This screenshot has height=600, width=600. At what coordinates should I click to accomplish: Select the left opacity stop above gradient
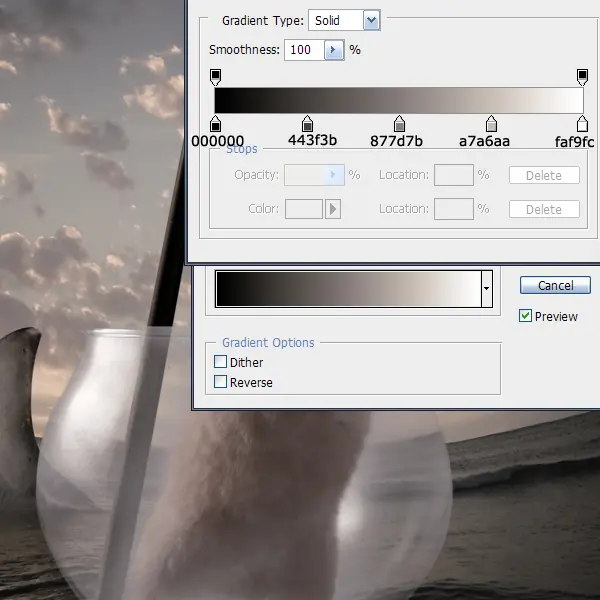tap(215, 77)
